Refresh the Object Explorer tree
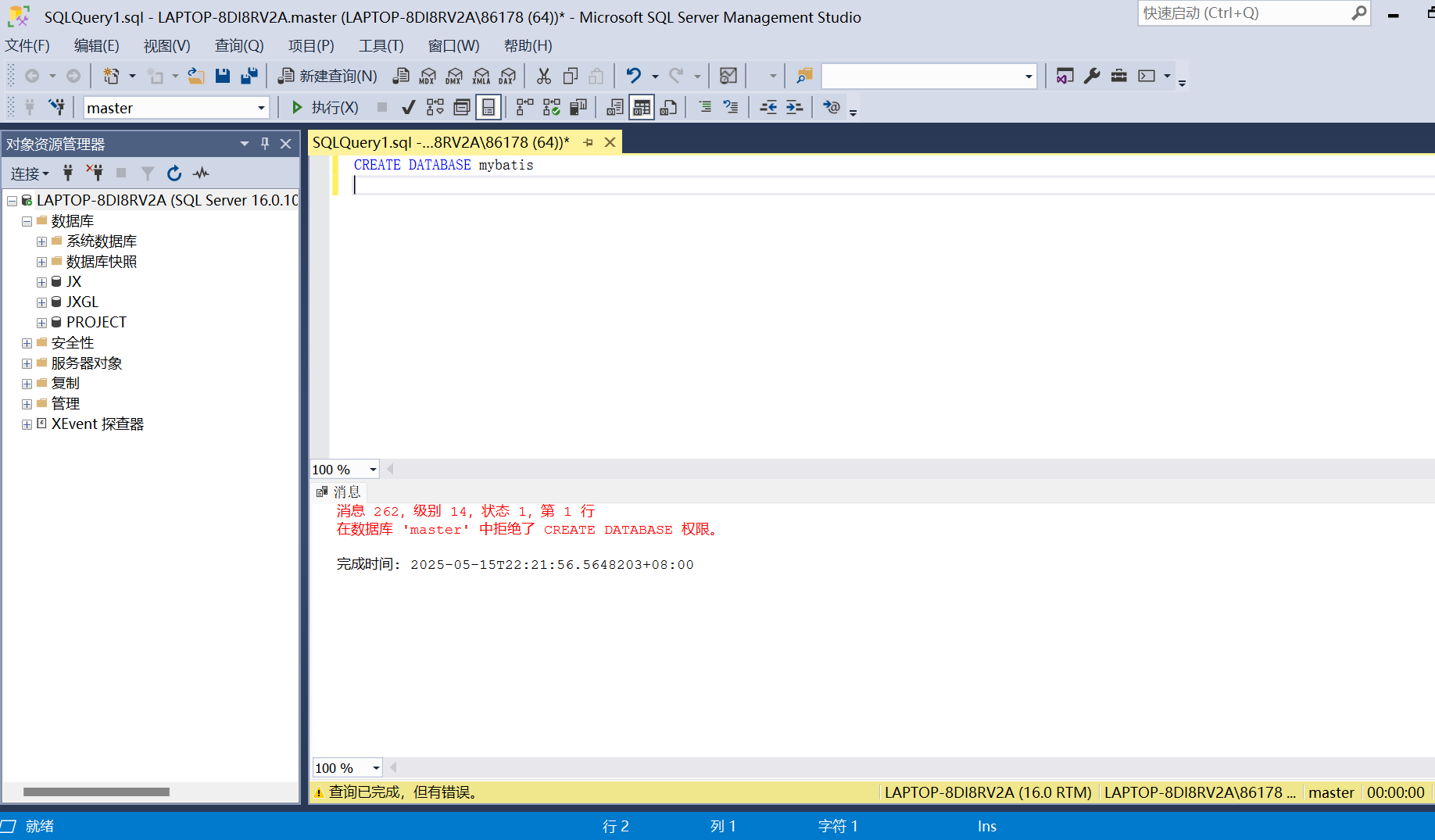The height and width of the screenshot is (840, 1435). click(174, 173)
